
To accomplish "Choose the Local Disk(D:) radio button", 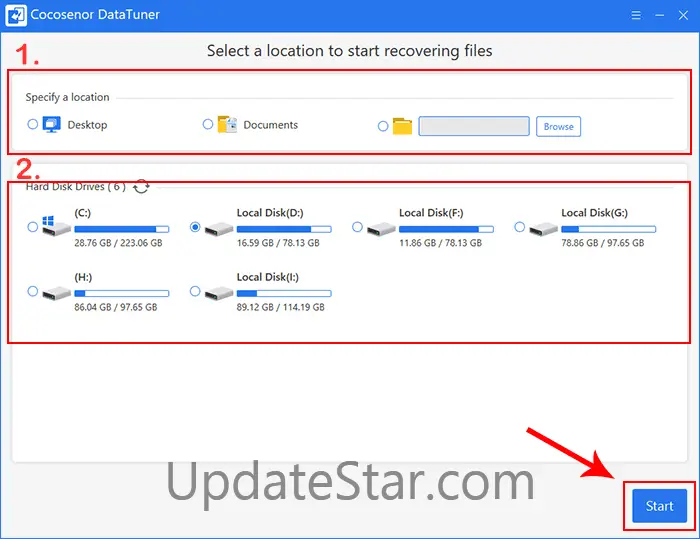I will (x=195, y=227).
